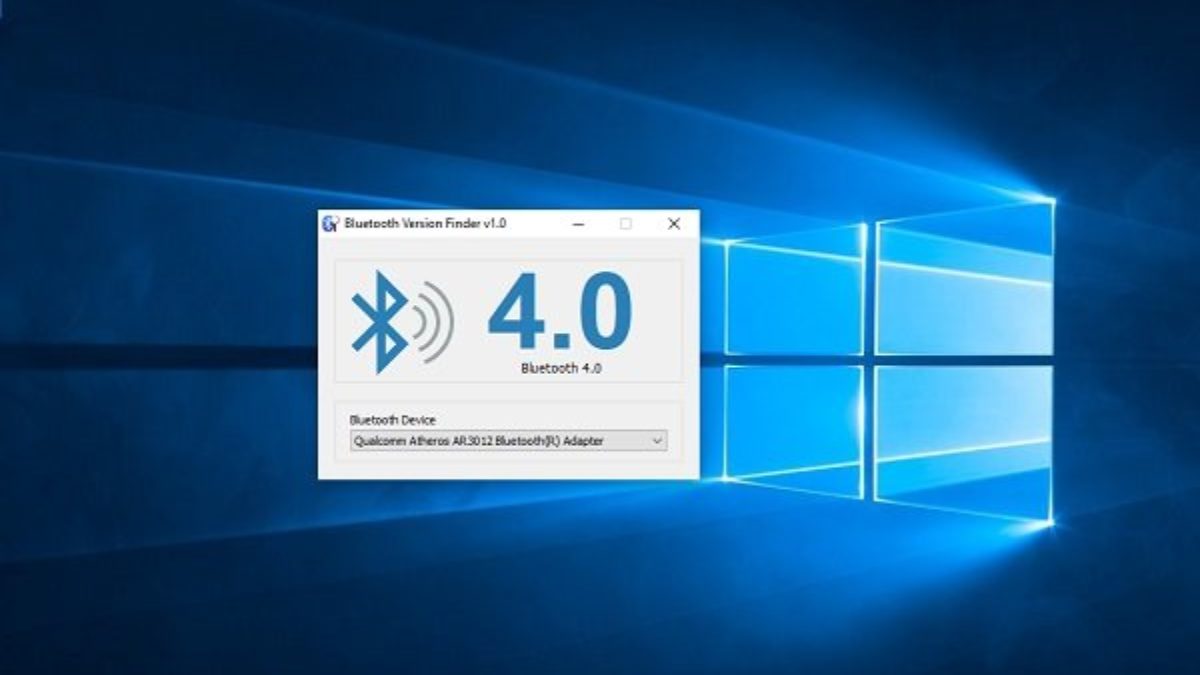
Task: Click the 'Bluetooth Version Finder v1.0' window title
Action: click(425, 223)
